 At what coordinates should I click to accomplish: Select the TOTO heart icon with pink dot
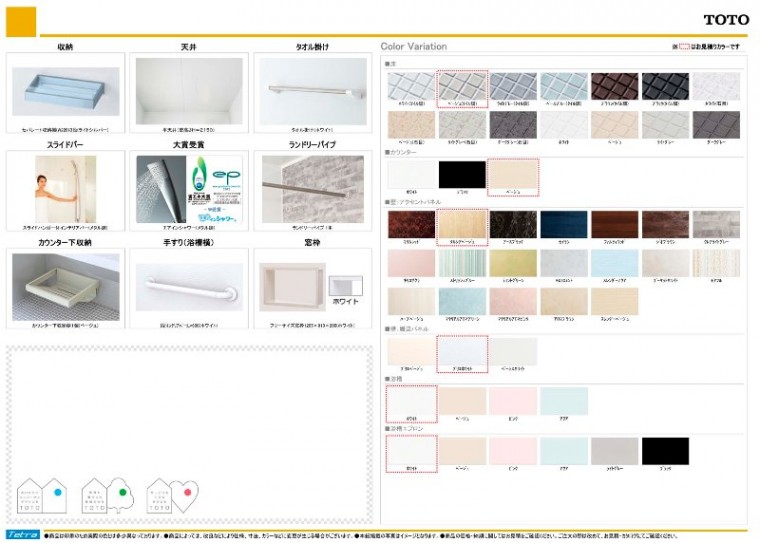(173, 495)
